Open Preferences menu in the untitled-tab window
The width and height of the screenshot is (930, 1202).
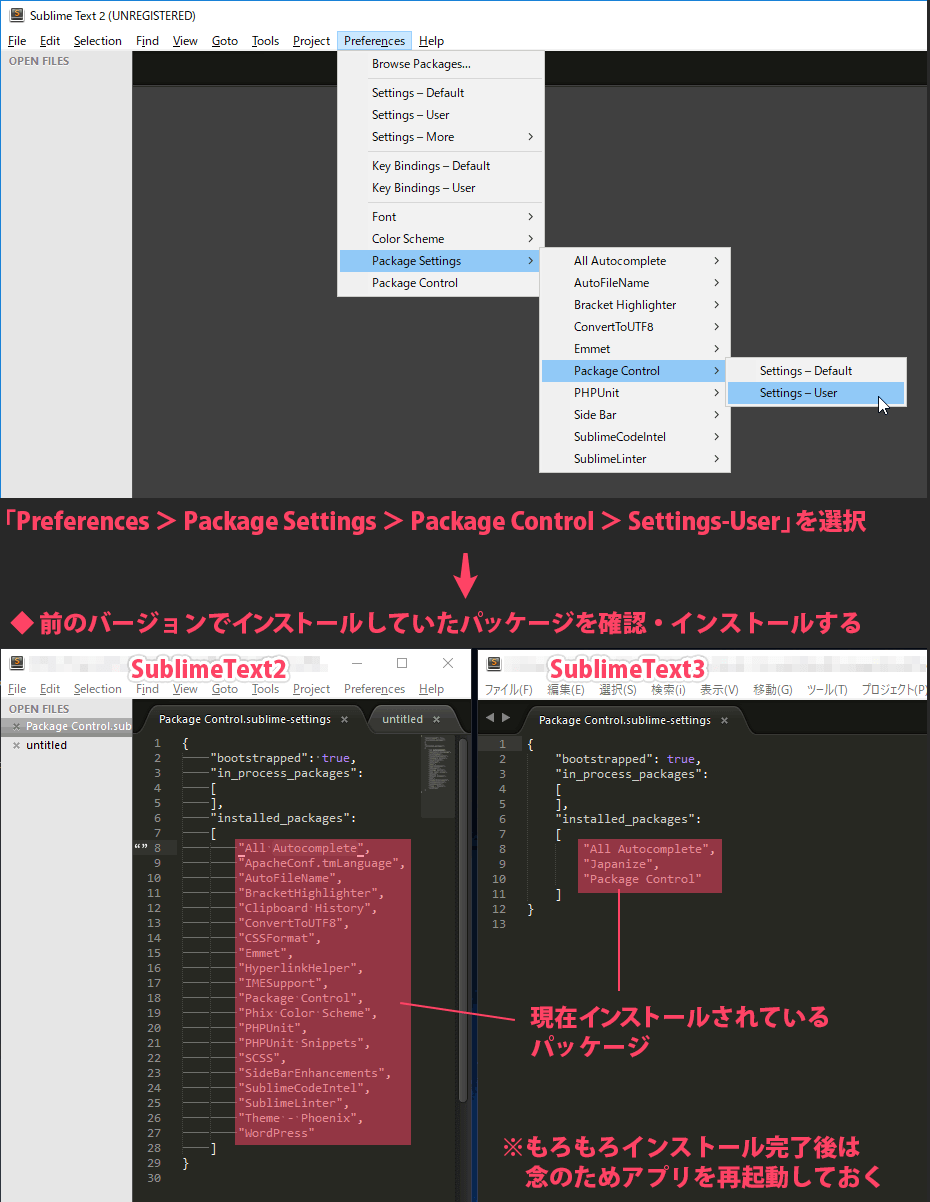click(x=374, y=689)
